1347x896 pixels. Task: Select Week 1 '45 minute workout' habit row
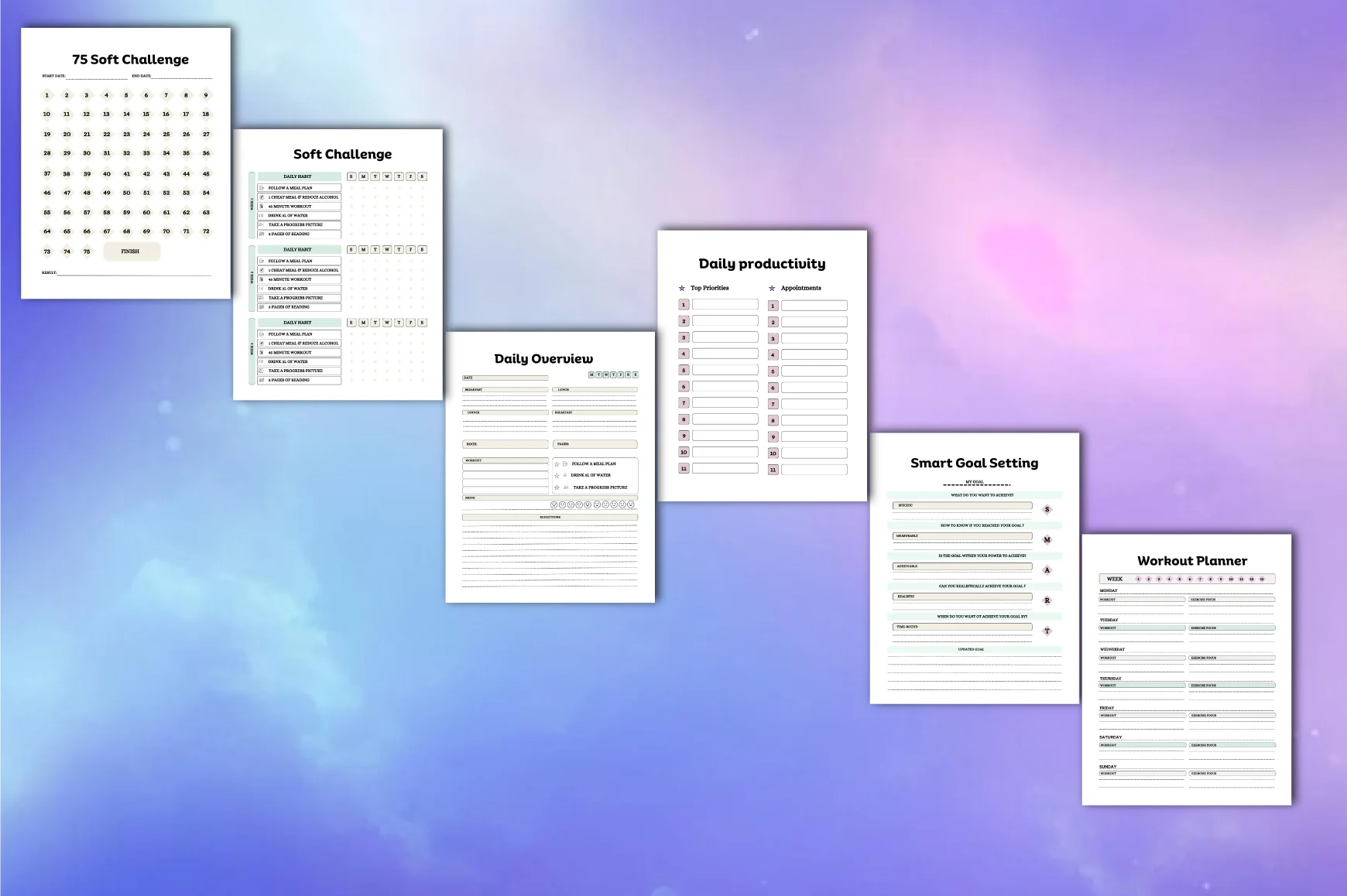point(299,207)
